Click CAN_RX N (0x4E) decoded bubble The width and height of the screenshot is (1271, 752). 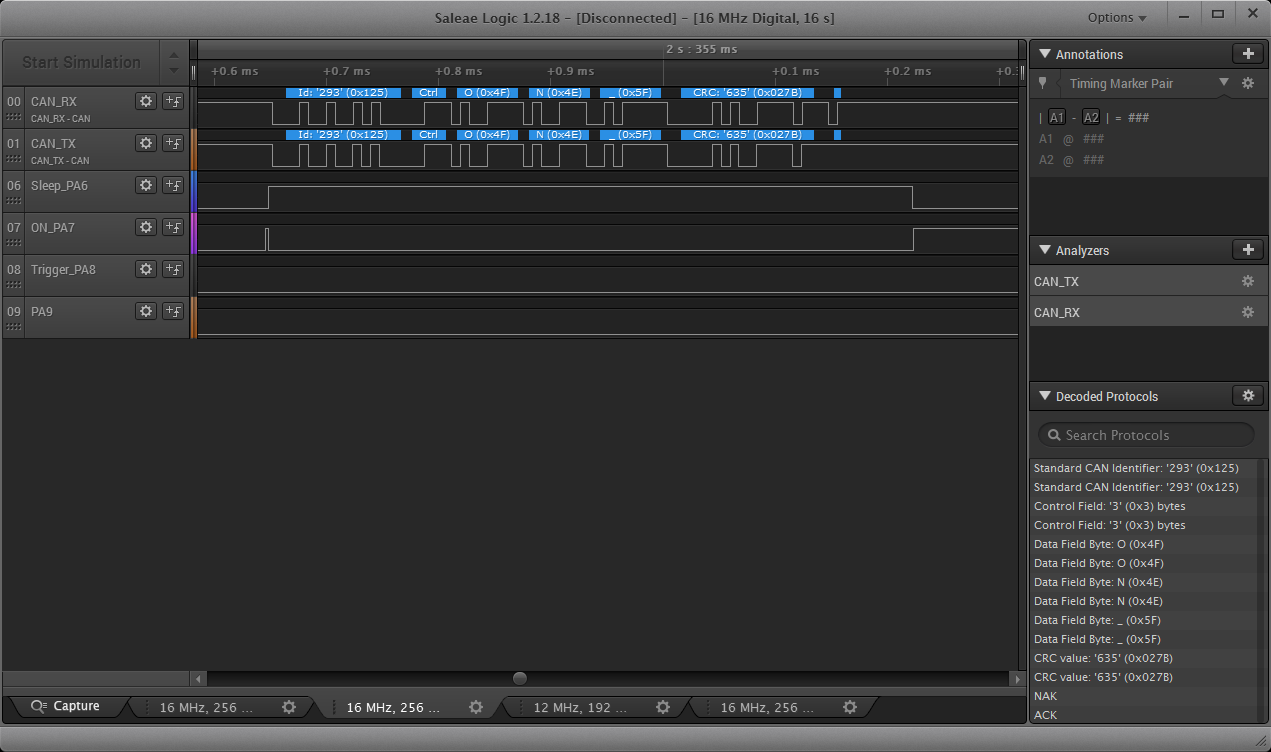(x=559, y=93)
